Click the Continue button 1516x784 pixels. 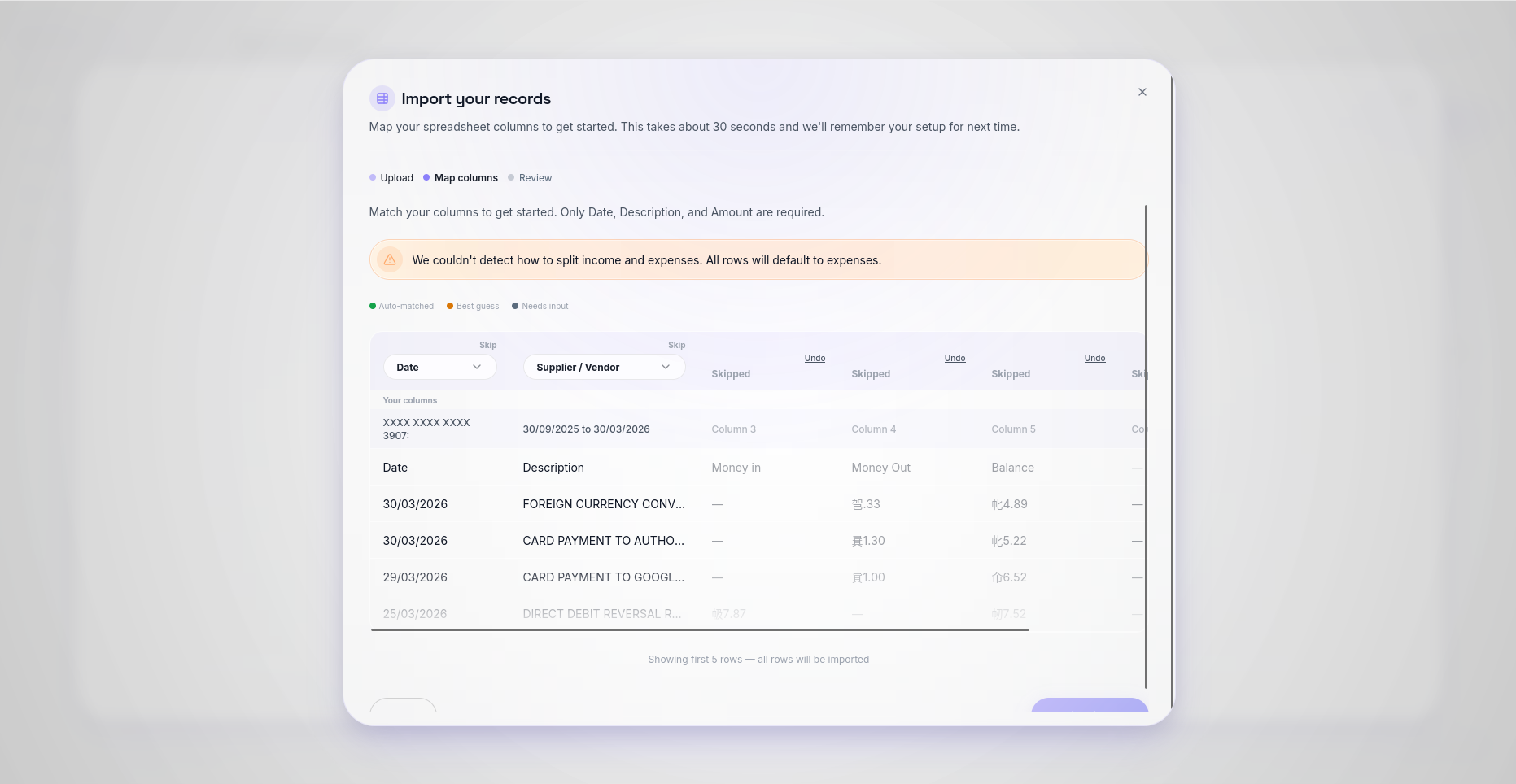pos(1089,713)
